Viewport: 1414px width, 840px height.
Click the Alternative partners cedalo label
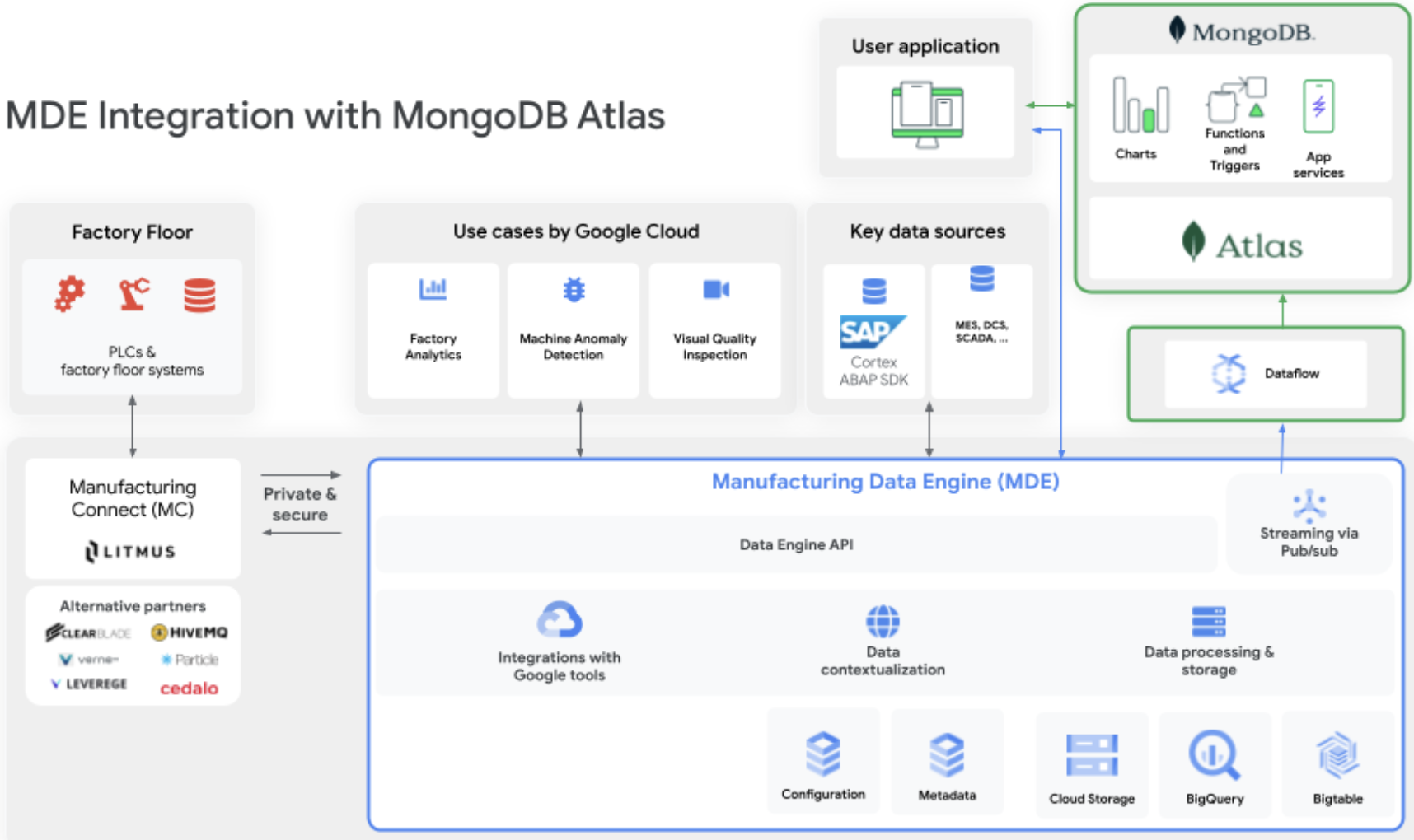[190, 688]
